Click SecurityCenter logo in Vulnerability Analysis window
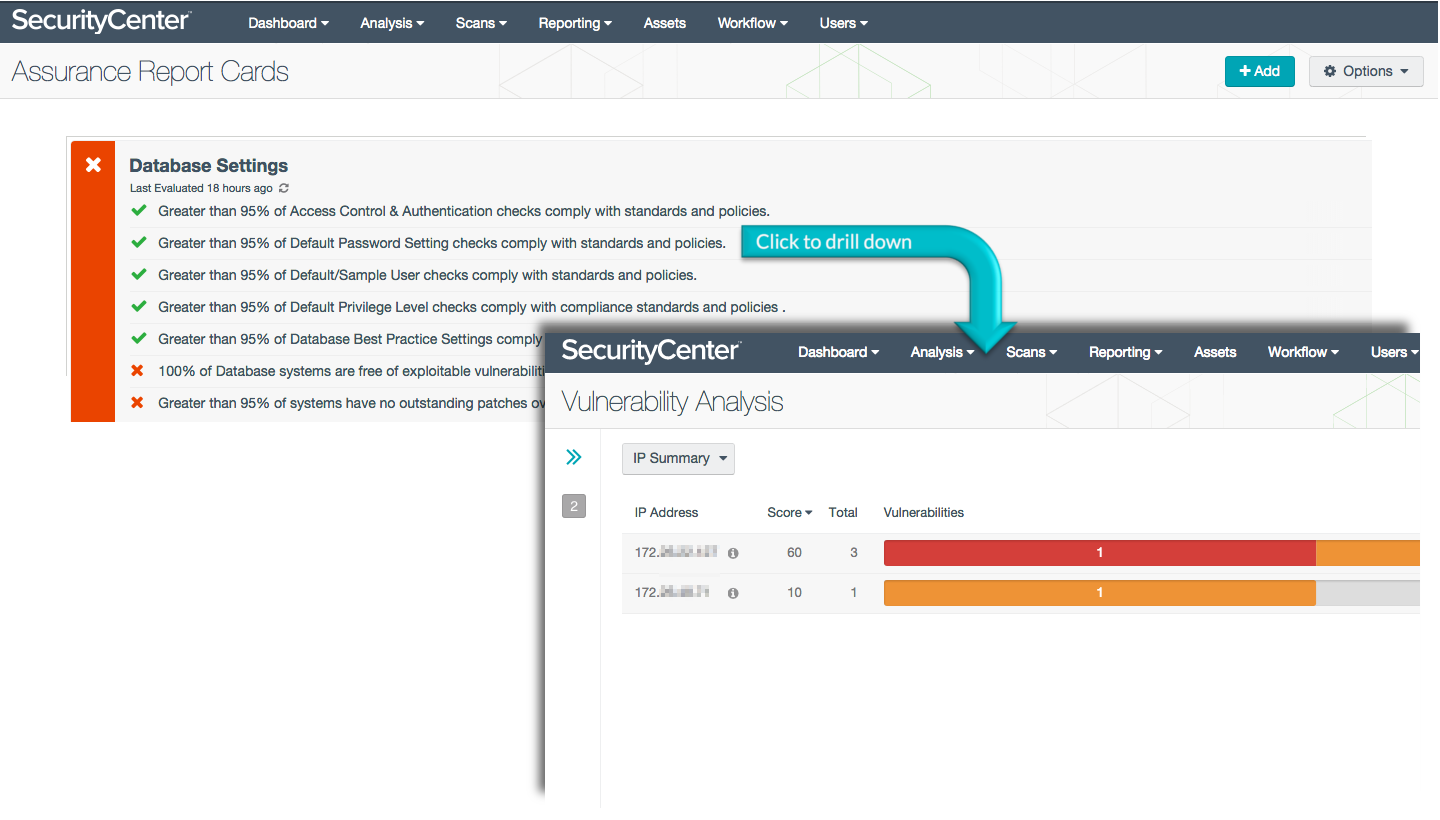Image resolution: width=1440 pixels, height=820 pixels. pyautogui.click(x=651, y=351)
